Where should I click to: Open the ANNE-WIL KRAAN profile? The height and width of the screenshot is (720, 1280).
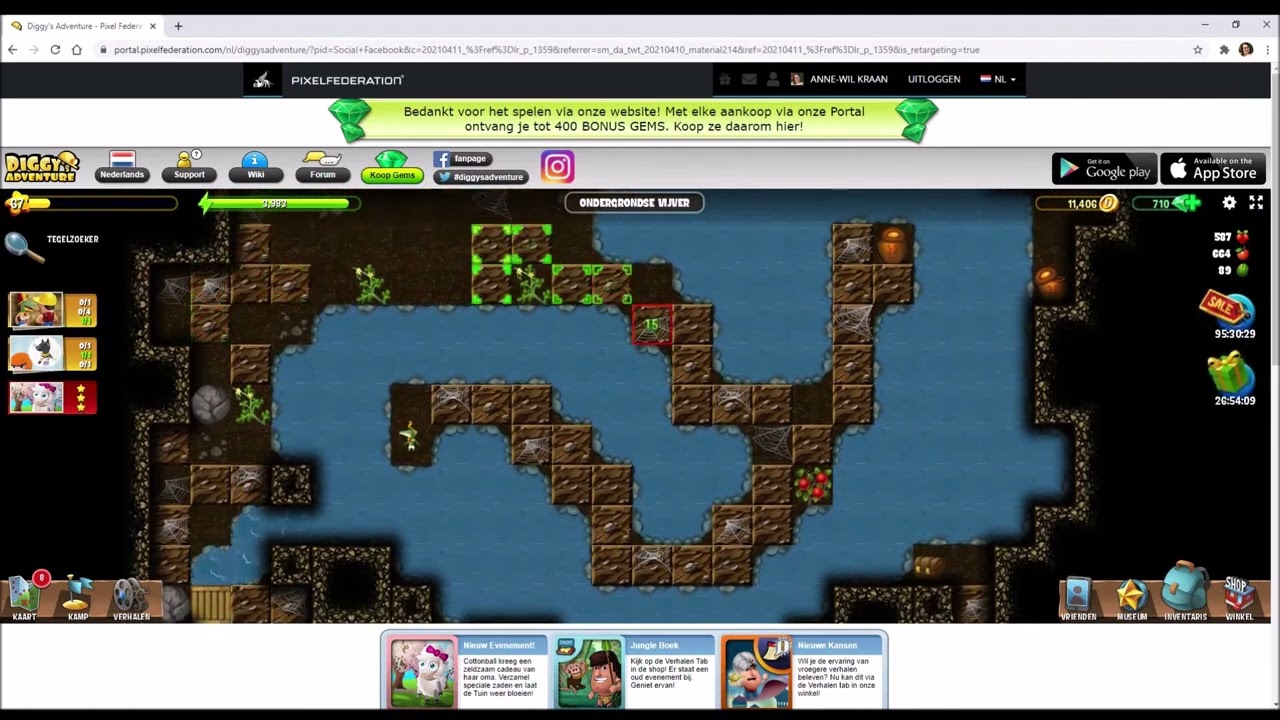click(x=840, y=79)
